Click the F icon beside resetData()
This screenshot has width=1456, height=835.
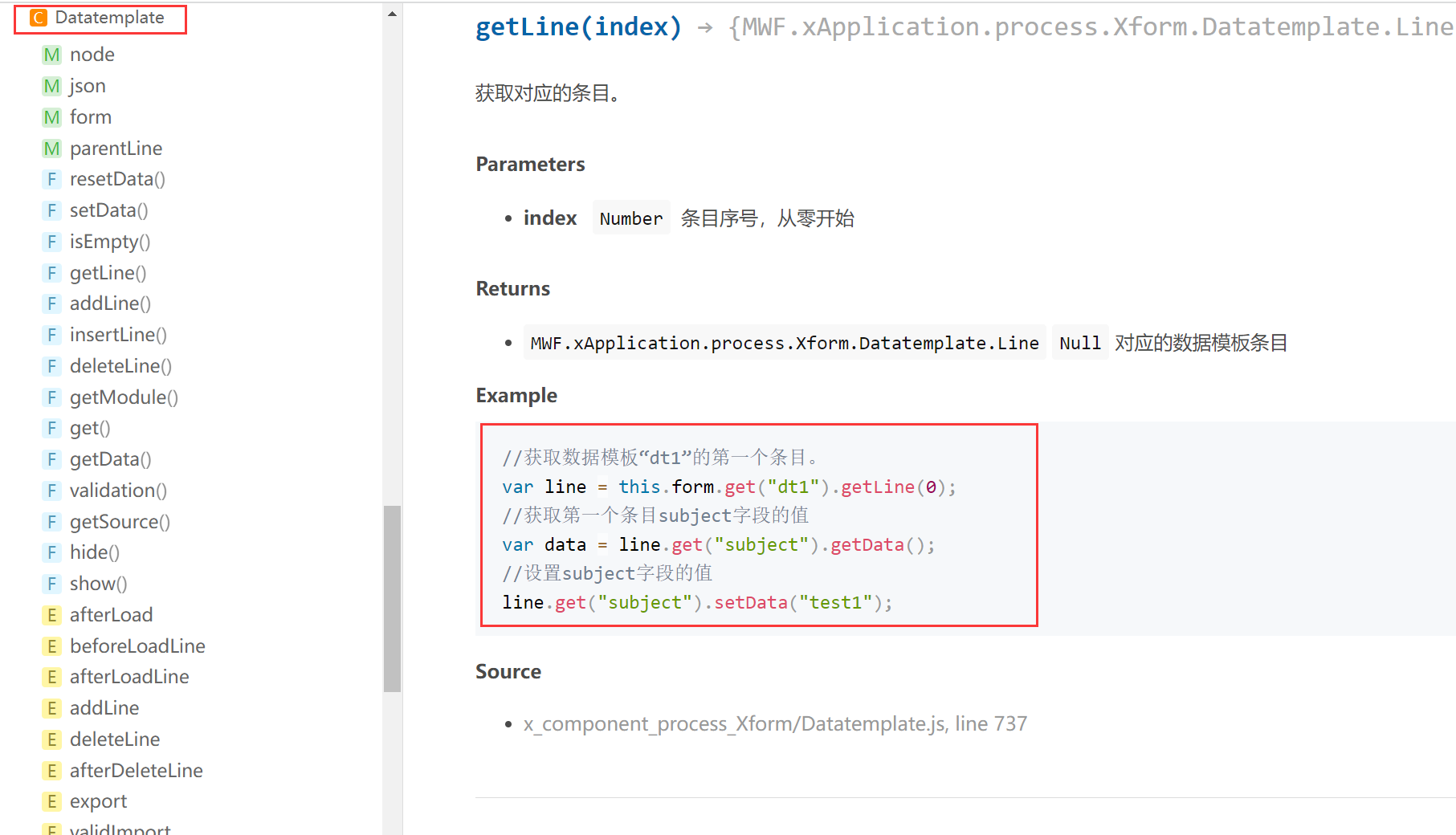click(x=51, y=179)
